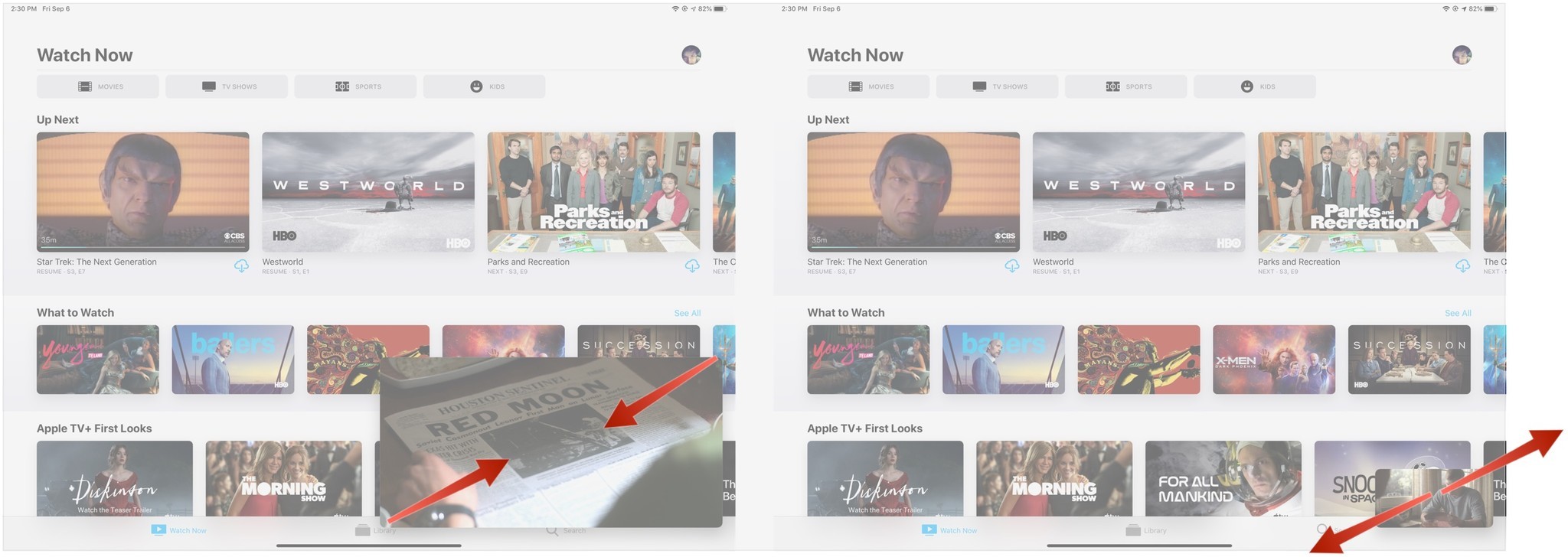Click See All in the right screenshot
The image size is (1568, 557).
(1458, 313)
